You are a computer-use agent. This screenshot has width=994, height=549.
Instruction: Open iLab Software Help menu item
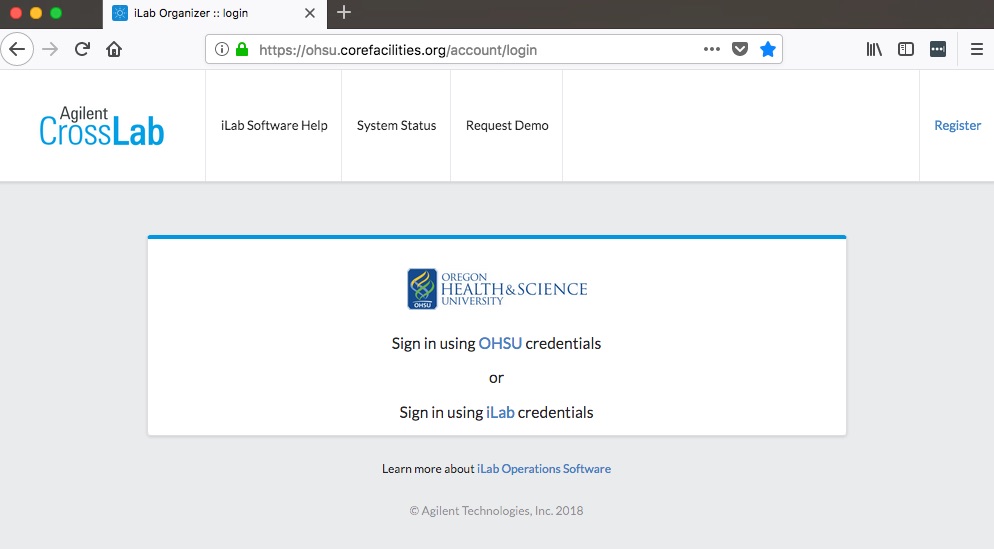pyautogui.click(x=274, y=126)
